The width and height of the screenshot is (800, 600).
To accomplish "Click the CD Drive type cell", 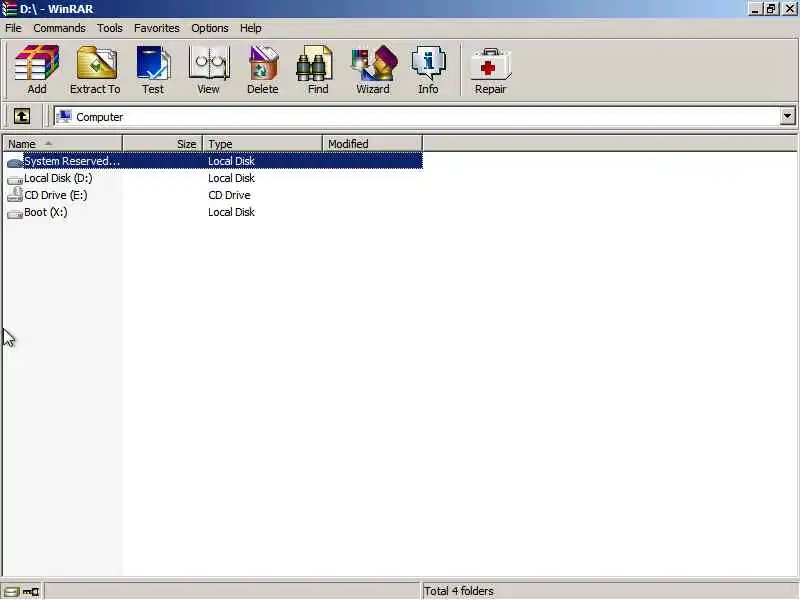I will 229,195.
